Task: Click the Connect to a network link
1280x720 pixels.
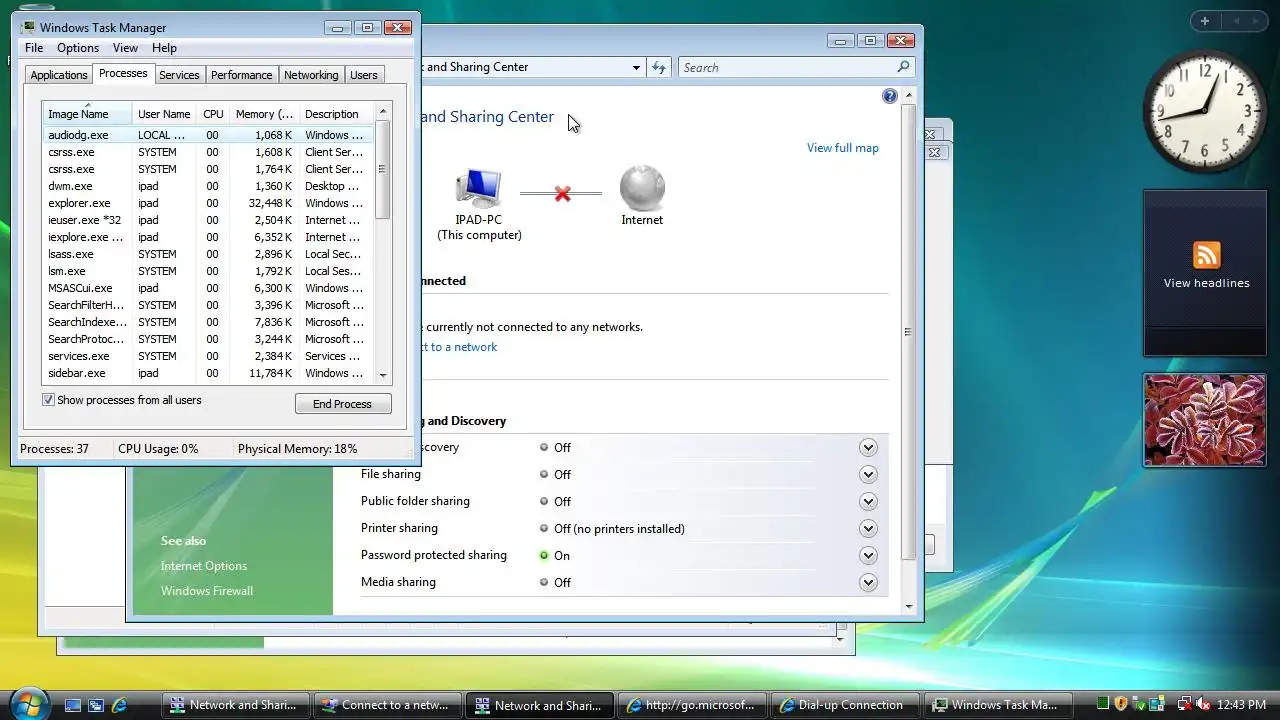Action: pyautogui.click(x=459, y=347)
